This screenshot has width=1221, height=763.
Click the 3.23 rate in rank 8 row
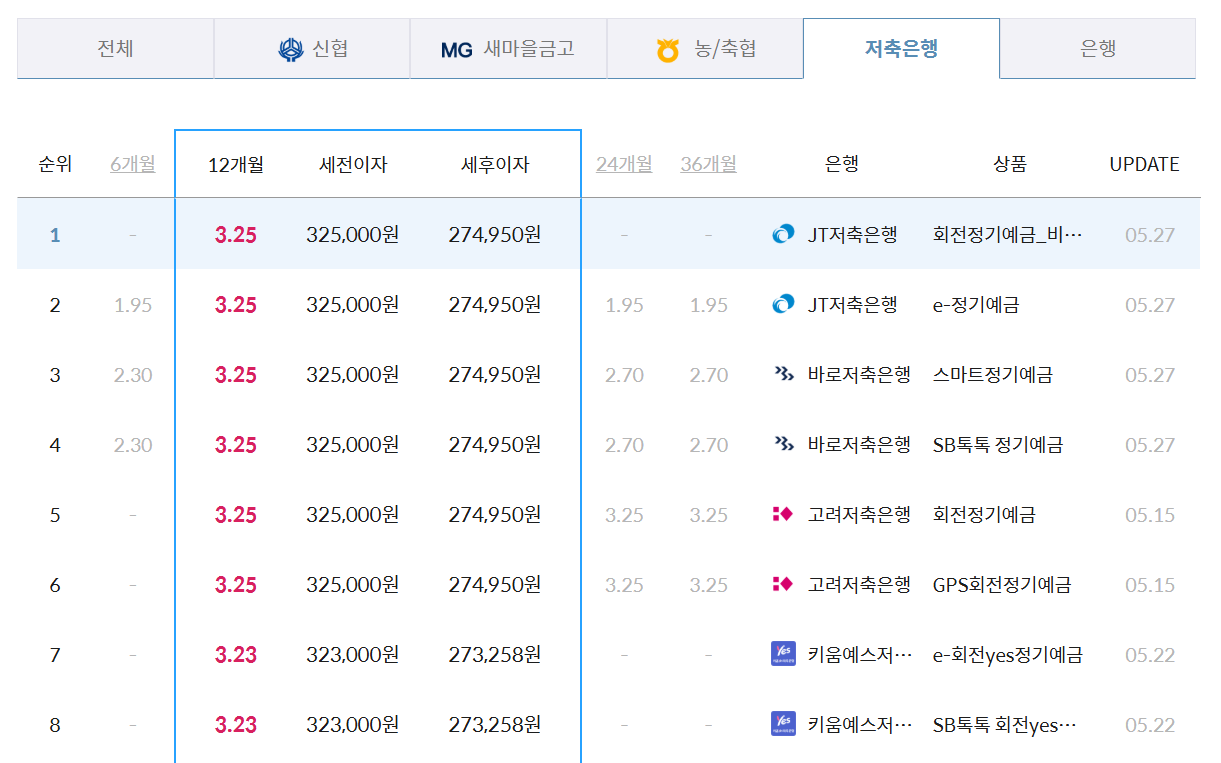236,724
